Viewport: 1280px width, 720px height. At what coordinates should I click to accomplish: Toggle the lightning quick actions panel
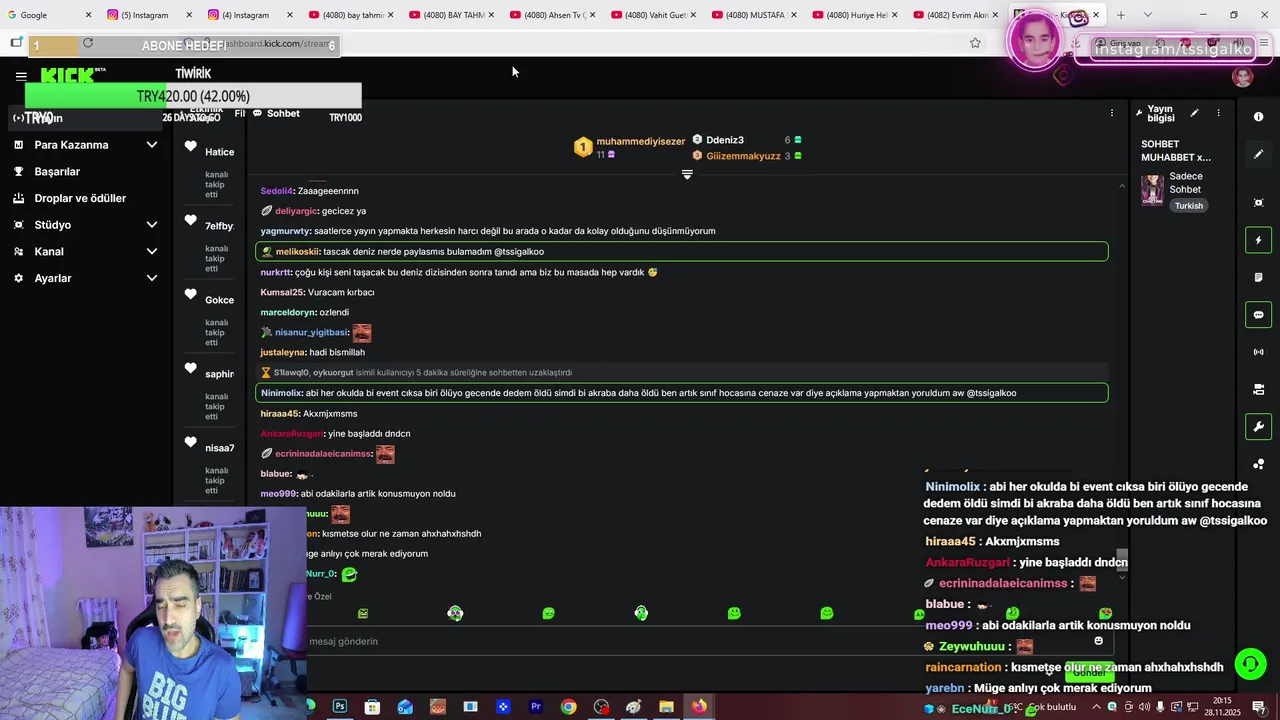coord(1258,240)
